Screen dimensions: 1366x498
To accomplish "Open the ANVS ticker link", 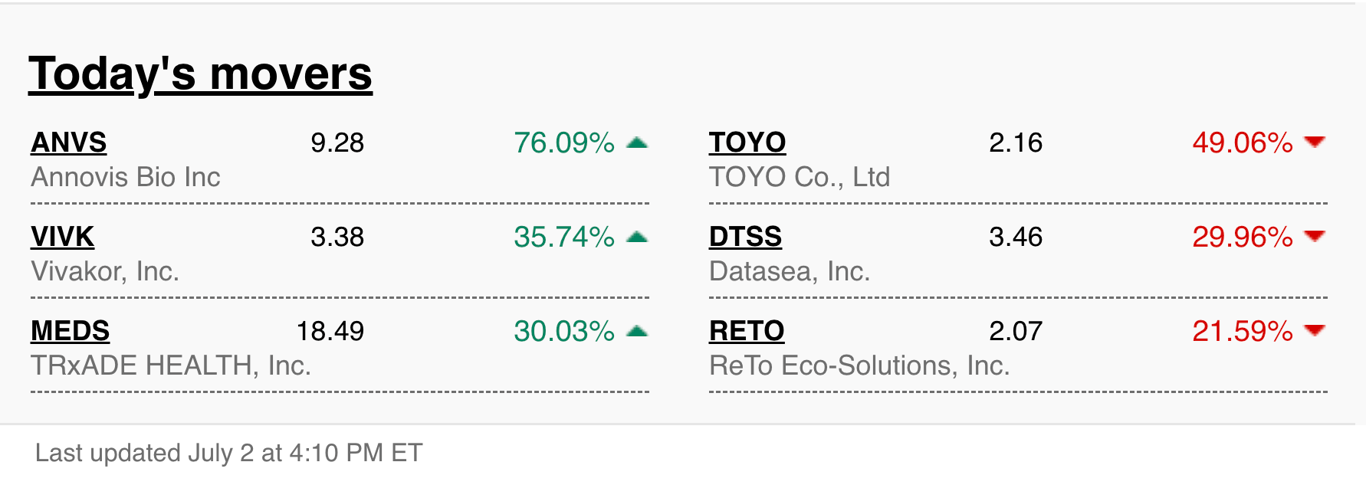I will [68, 143].
